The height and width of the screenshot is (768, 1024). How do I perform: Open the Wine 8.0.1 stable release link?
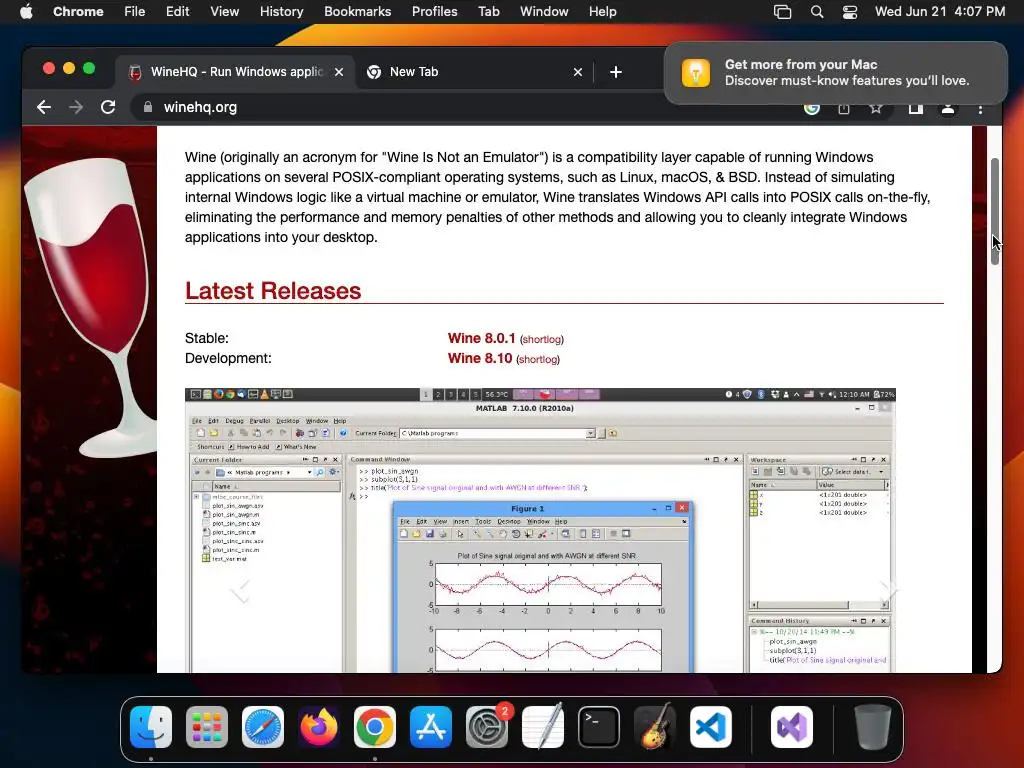[481, 338]
